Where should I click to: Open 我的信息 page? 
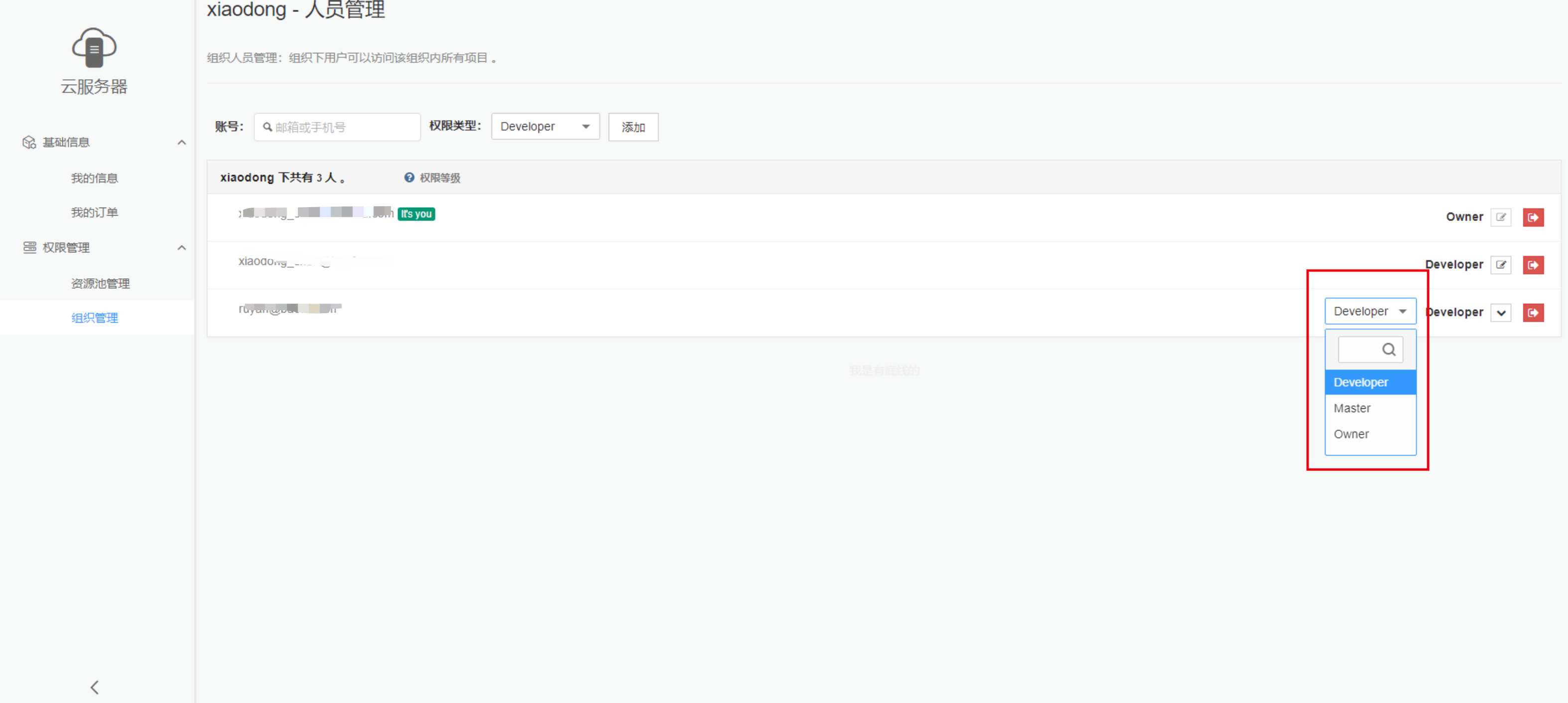point(94,178)
